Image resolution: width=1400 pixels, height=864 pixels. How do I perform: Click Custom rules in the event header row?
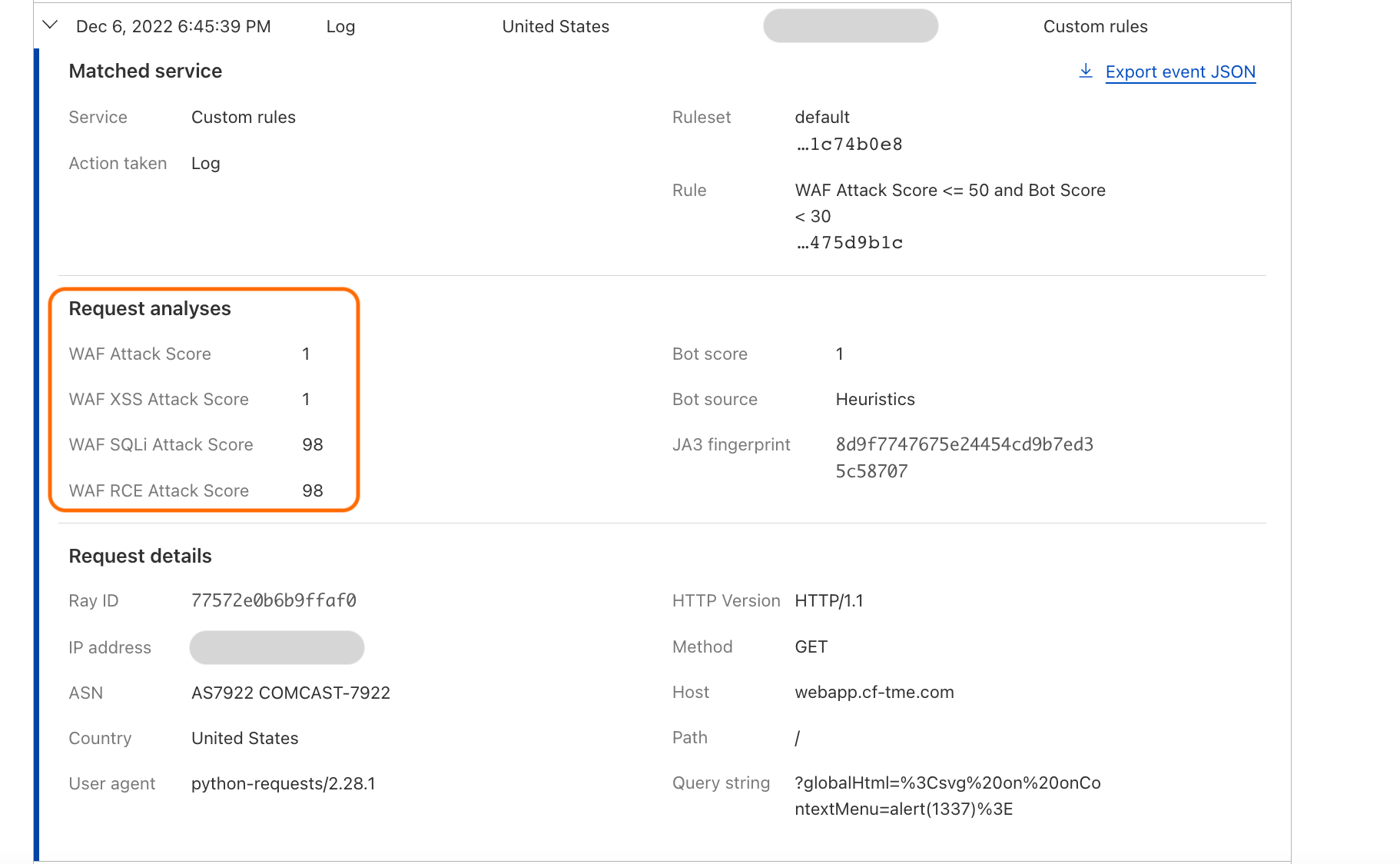click(x=1095, y=26)
